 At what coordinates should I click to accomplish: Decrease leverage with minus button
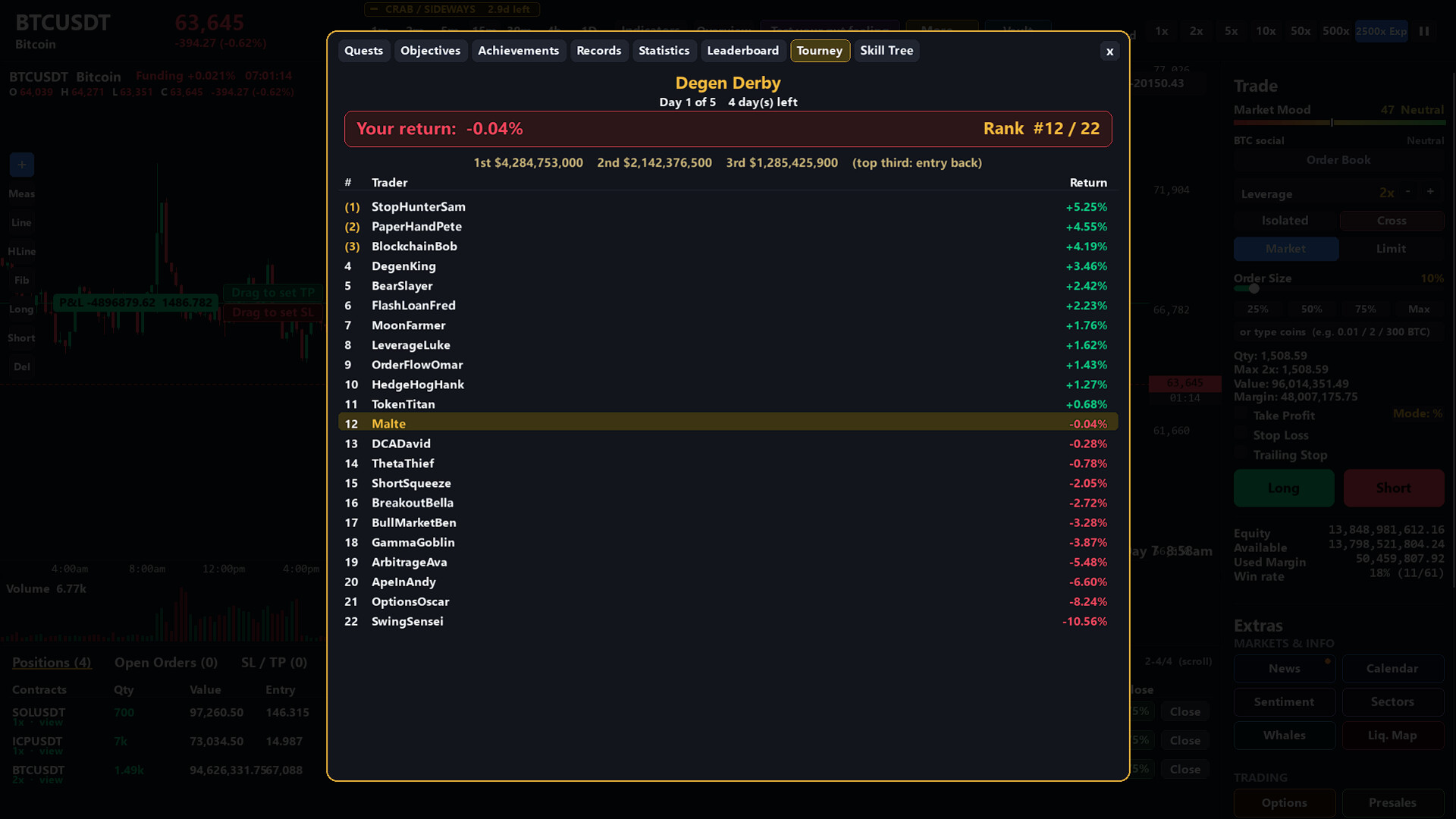1408,192
